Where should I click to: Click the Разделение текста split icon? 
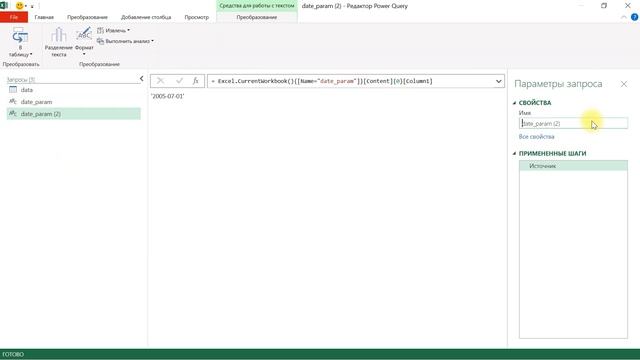59,36
